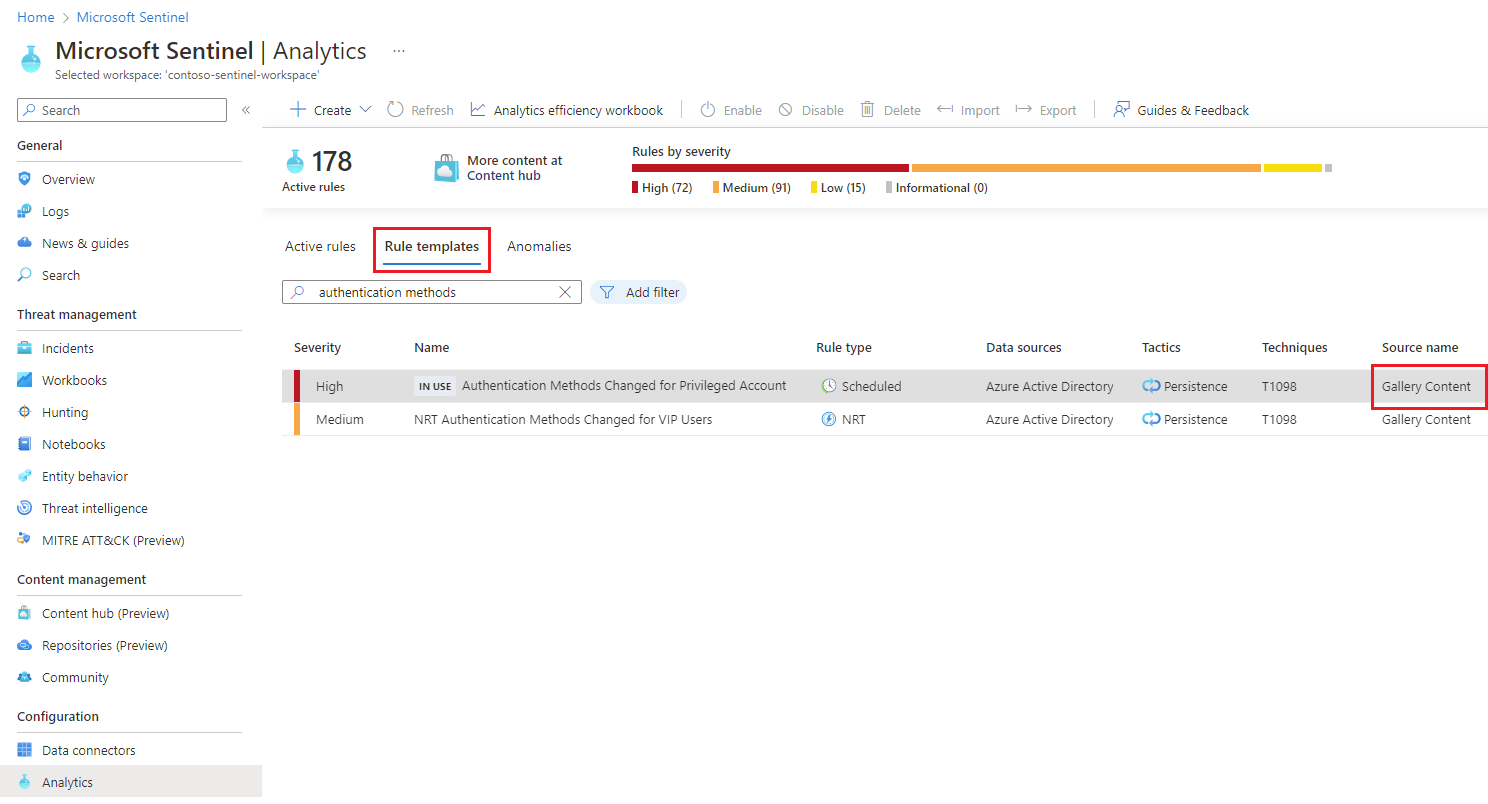
Task: Open the Analytics flask icon in sidebar
Action: coord(25,782)
